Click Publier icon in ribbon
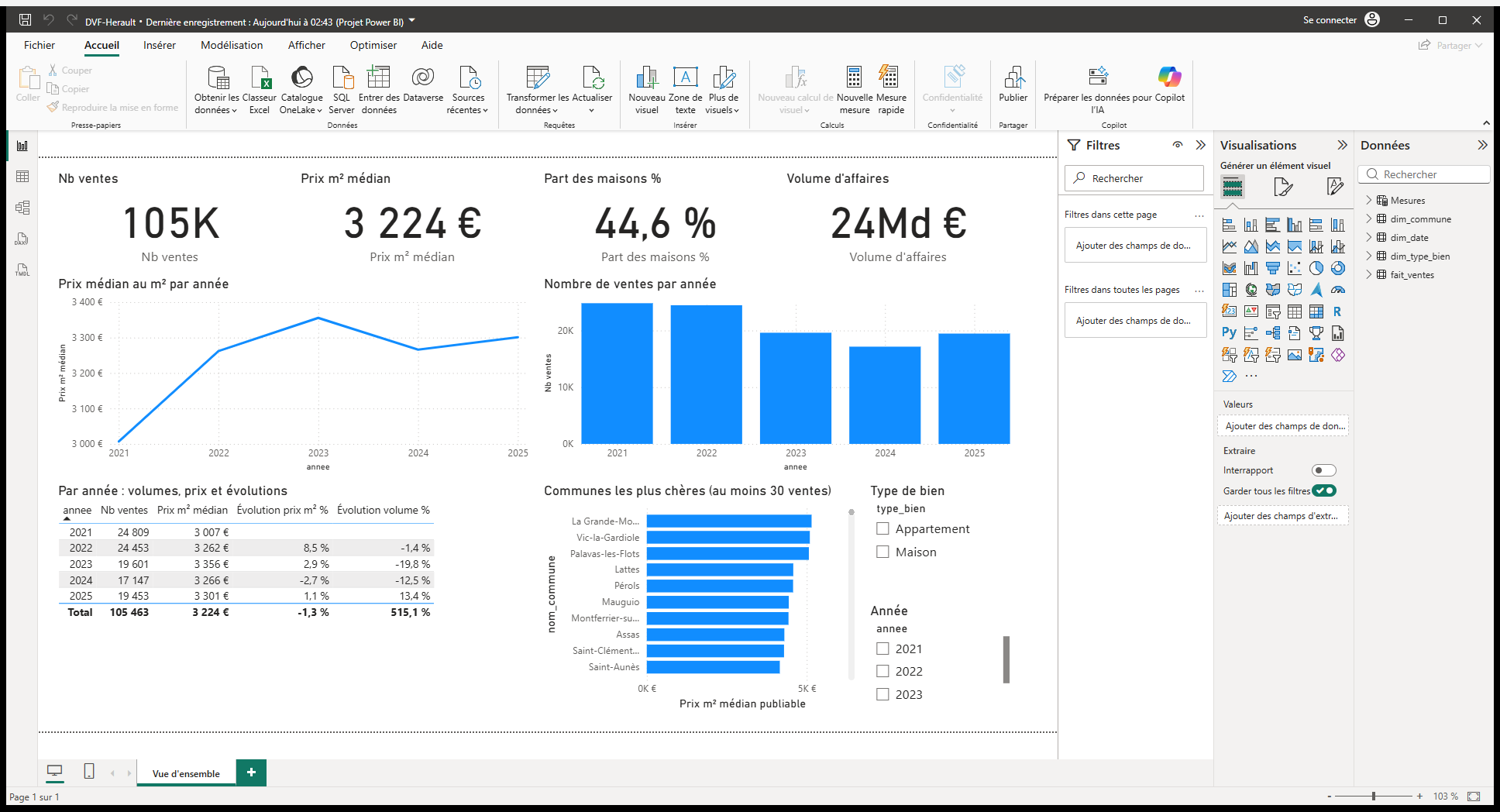The height and width of the screenshot is (812, 1500). pos(1013,84)
